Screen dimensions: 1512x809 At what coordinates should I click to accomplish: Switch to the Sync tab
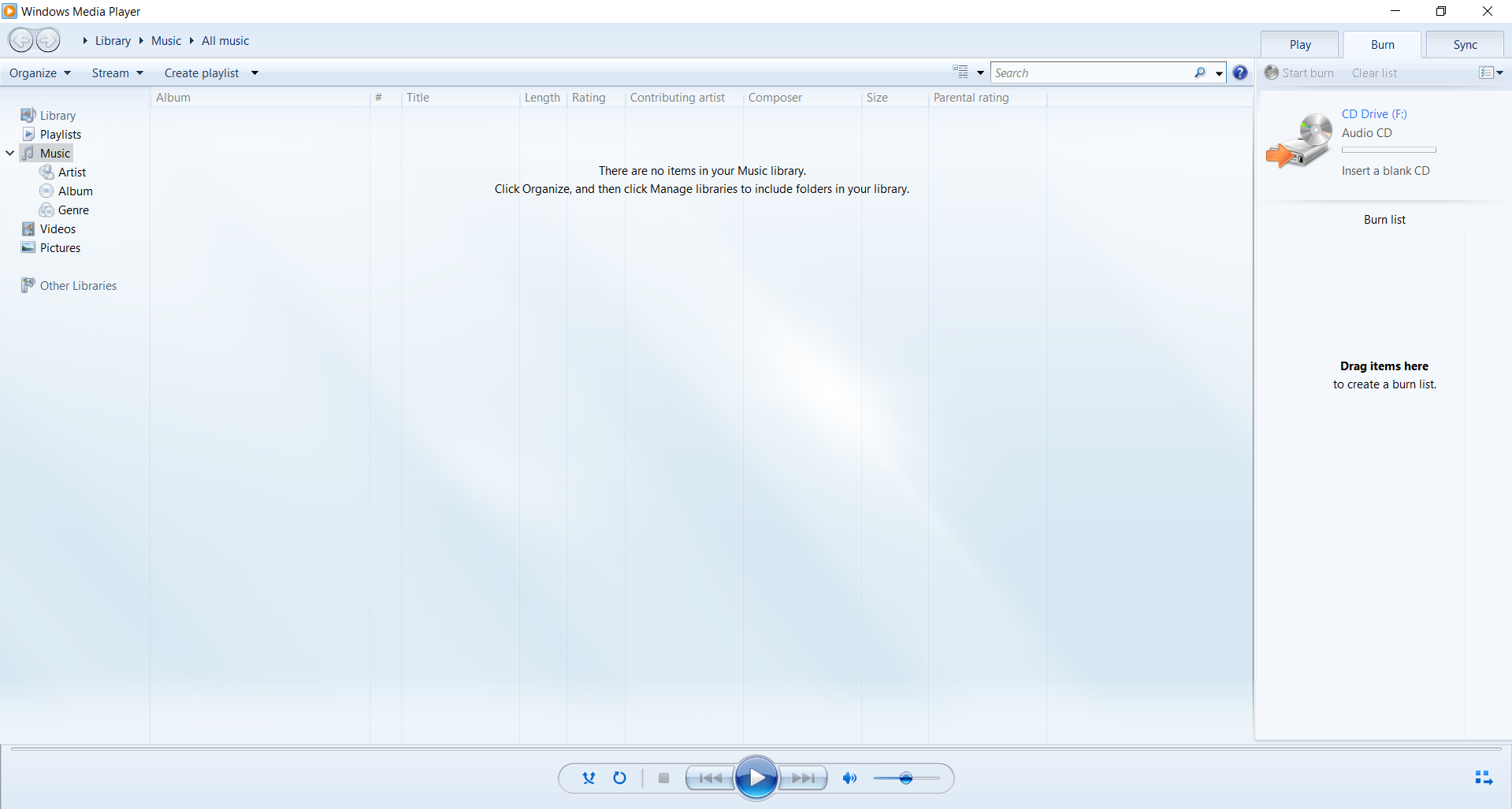coord(1465,45)
